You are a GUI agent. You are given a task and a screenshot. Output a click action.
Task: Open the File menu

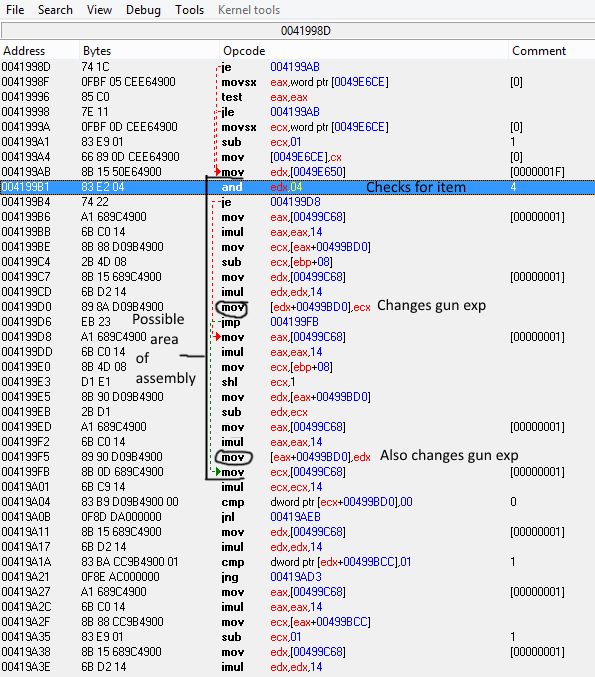(x=15, y=9)
